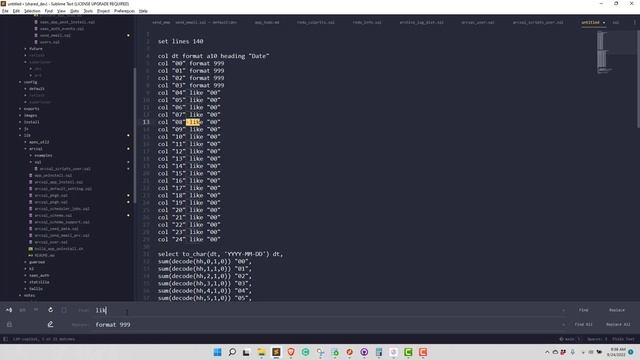Switch to the app_todo.md tab

pos(267,22)
